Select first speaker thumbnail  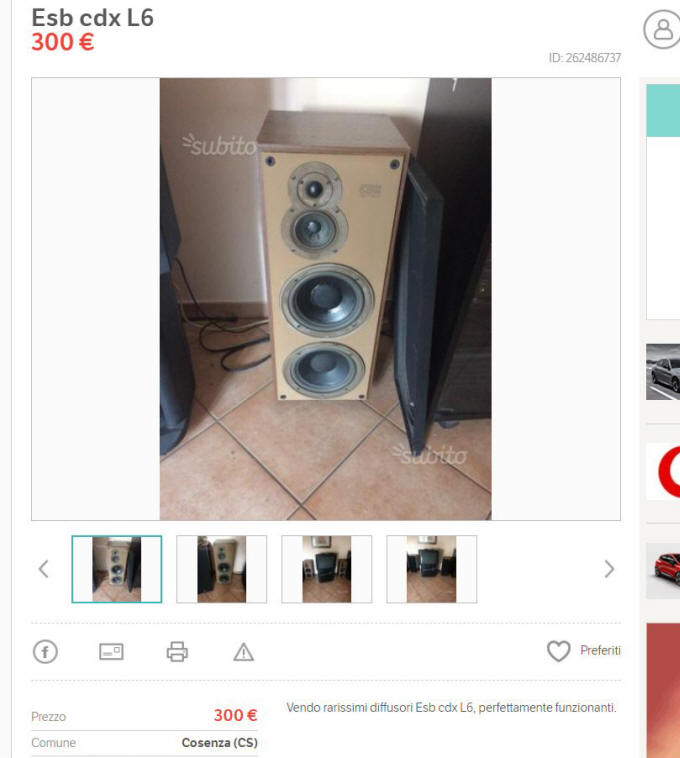117,569
